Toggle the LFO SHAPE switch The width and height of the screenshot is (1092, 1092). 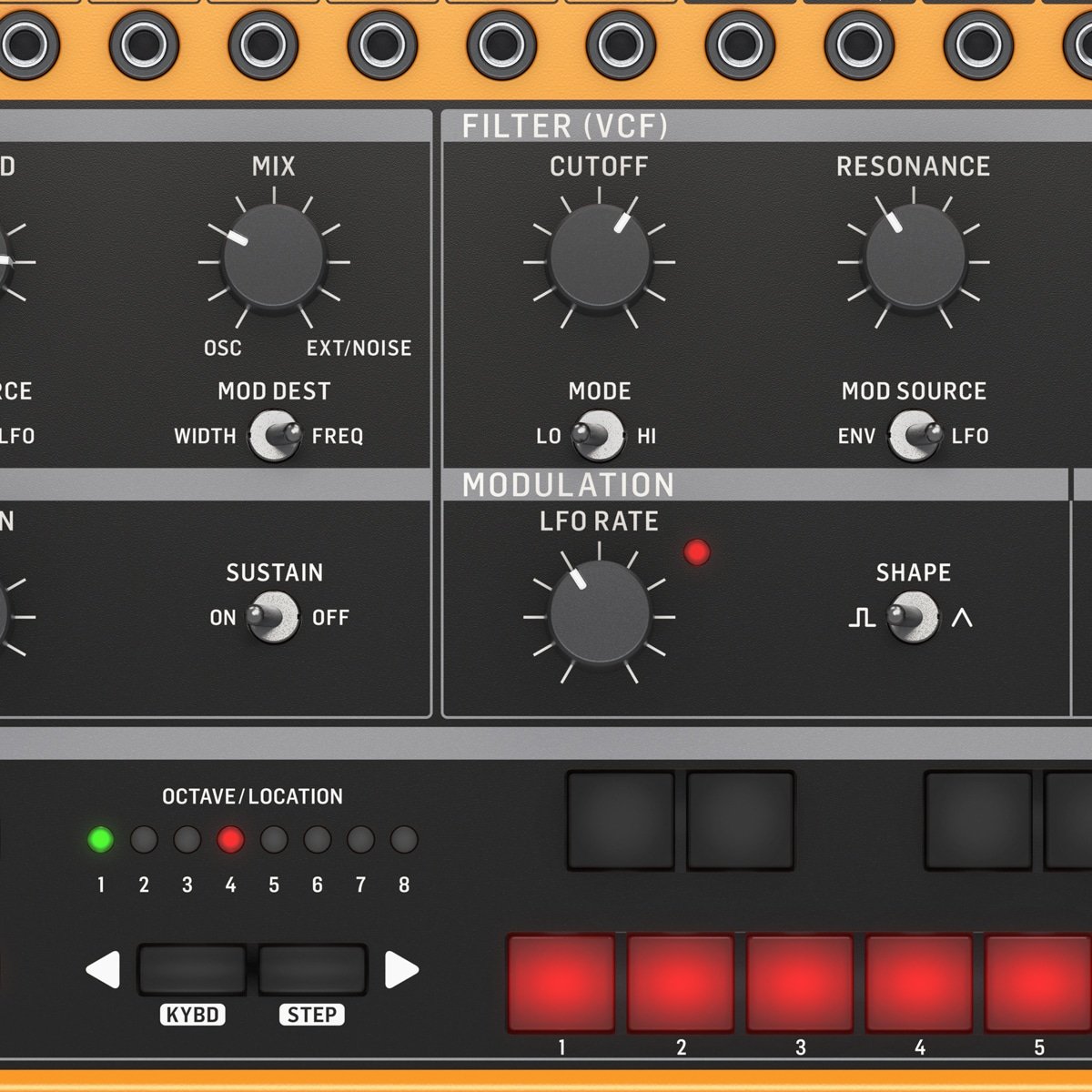coord(912,617)
